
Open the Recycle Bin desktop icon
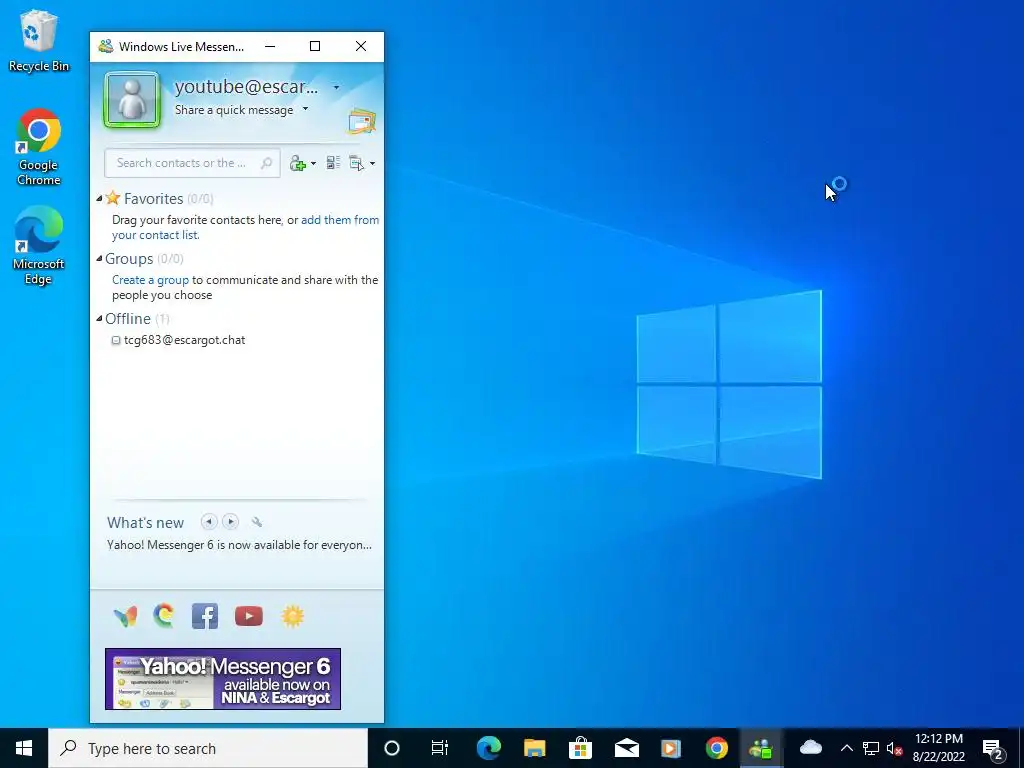39,41
